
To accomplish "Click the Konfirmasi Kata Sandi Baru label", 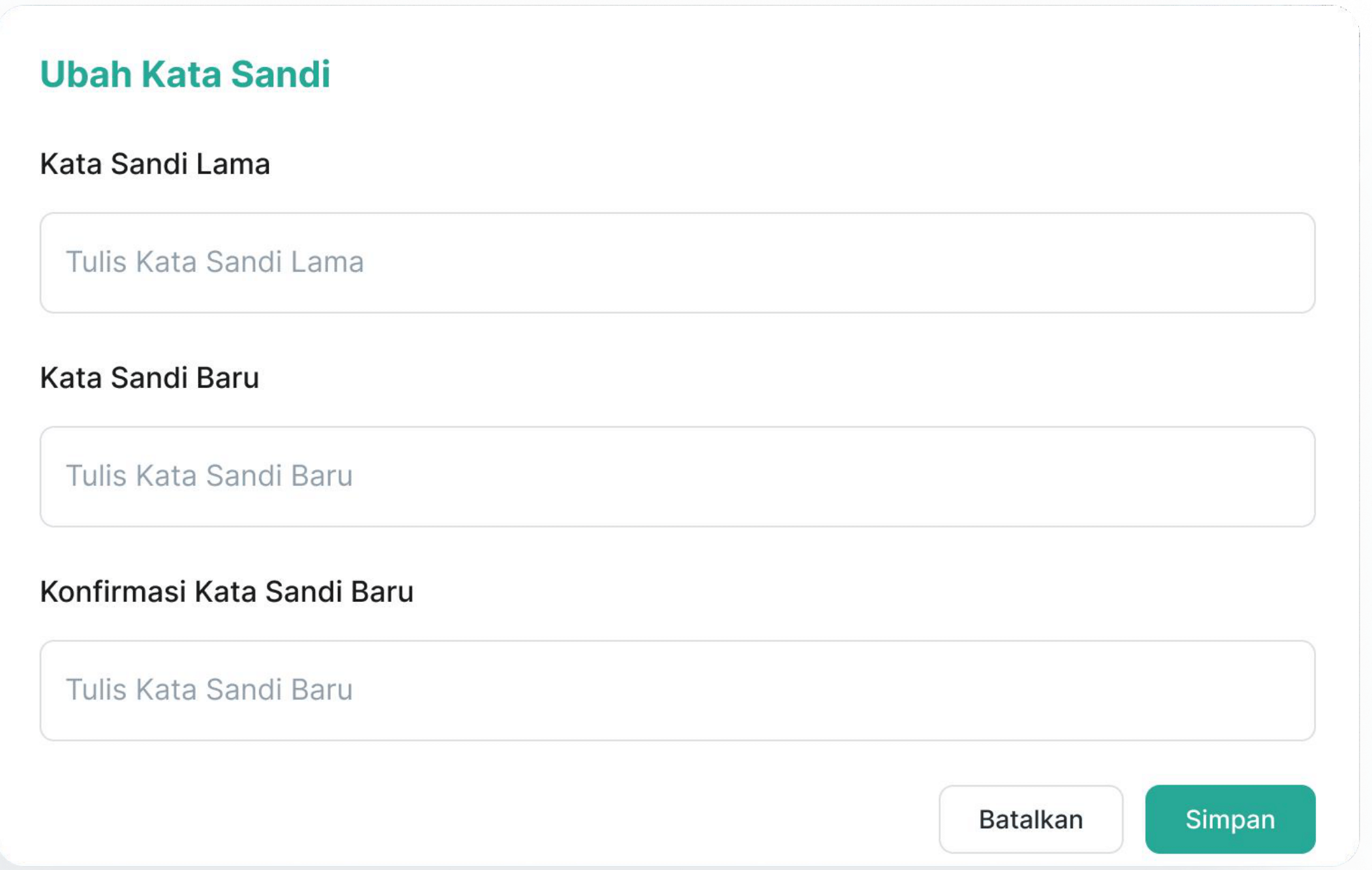I will (226, 592).
